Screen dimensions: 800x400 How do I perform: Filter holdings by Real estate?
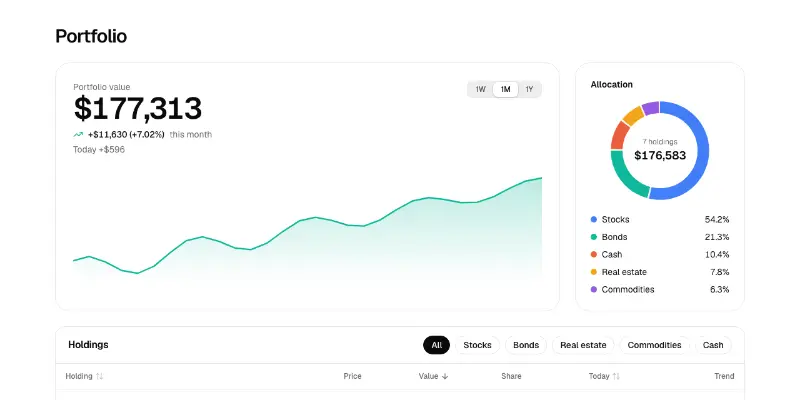pos(583,345)
